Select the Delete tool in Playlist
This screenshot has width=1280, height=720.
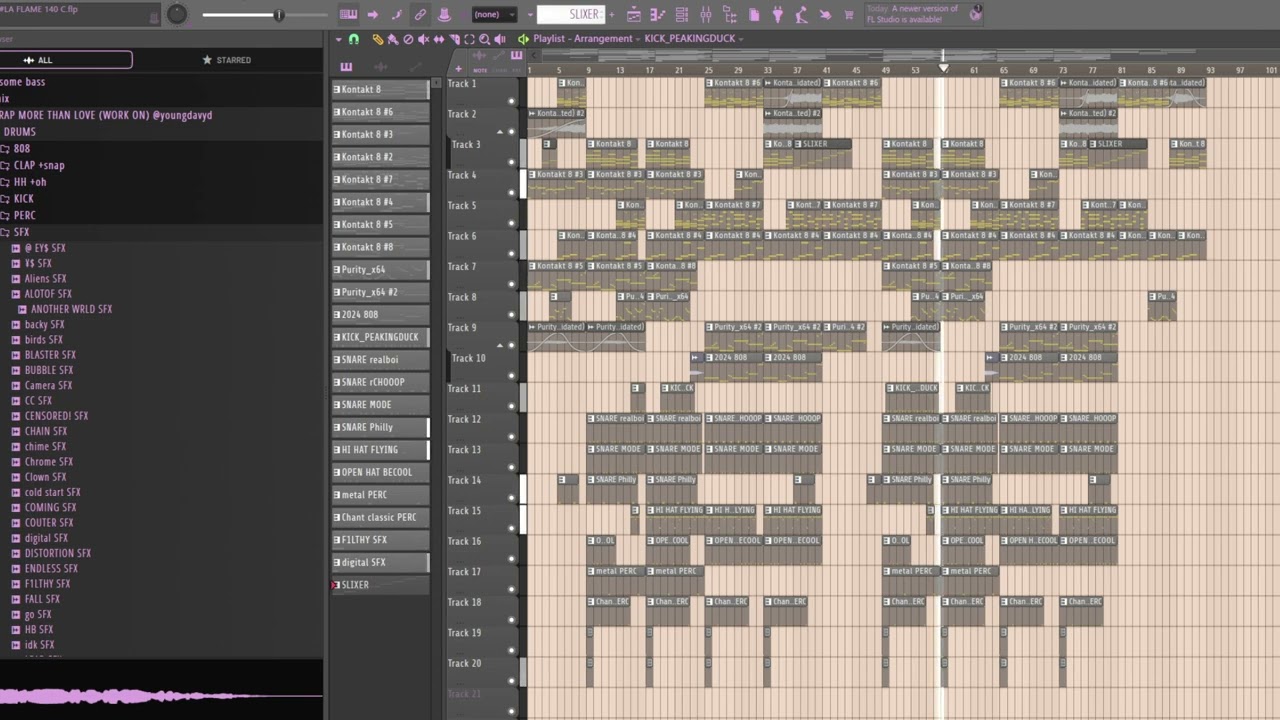click(408, 39)
